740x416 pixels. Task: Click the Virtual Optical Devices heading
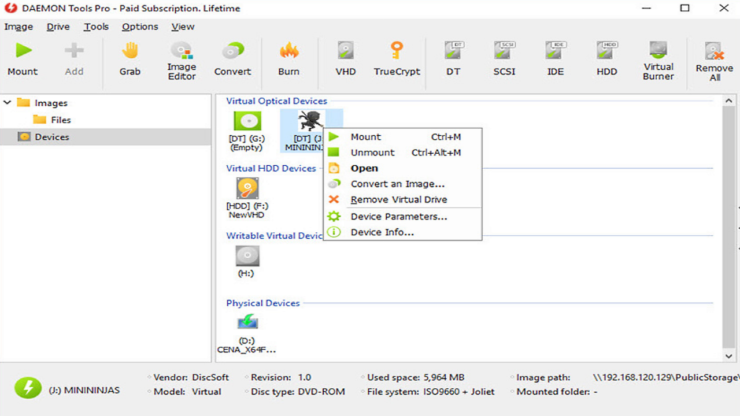[x=277, y=101]
